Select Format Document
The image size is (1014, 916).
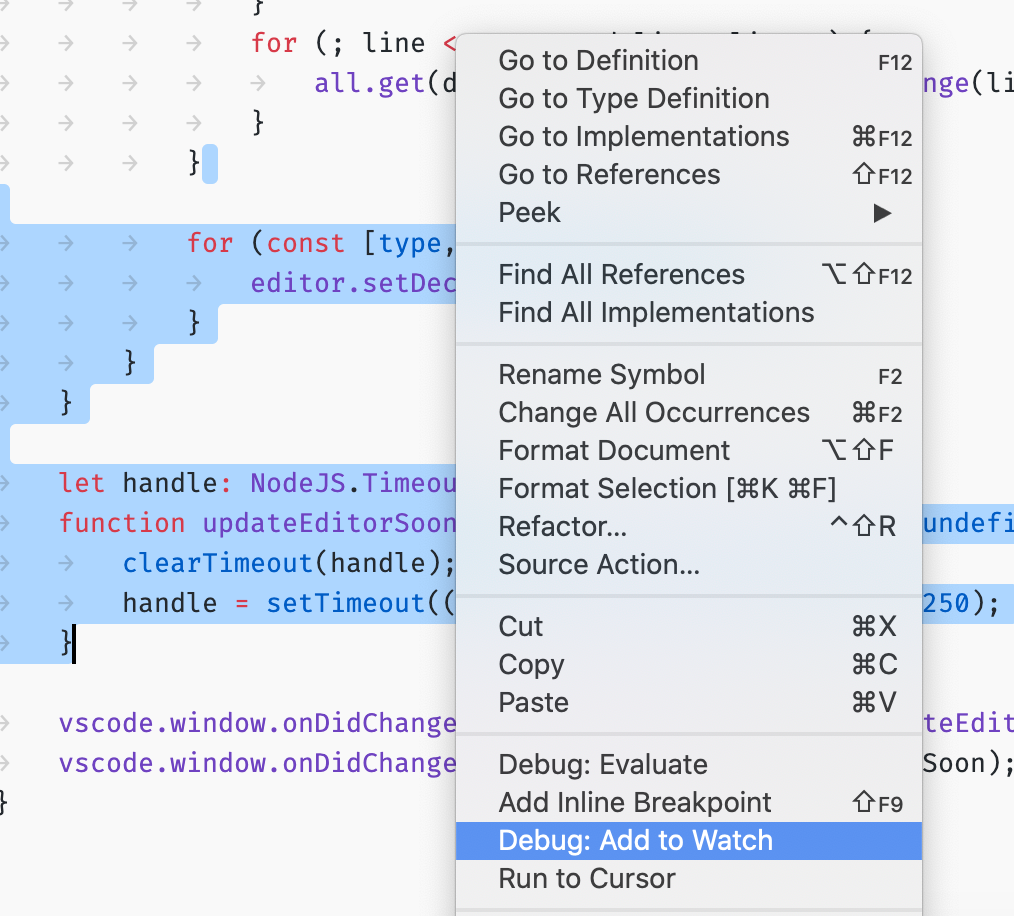coord(614,450)
